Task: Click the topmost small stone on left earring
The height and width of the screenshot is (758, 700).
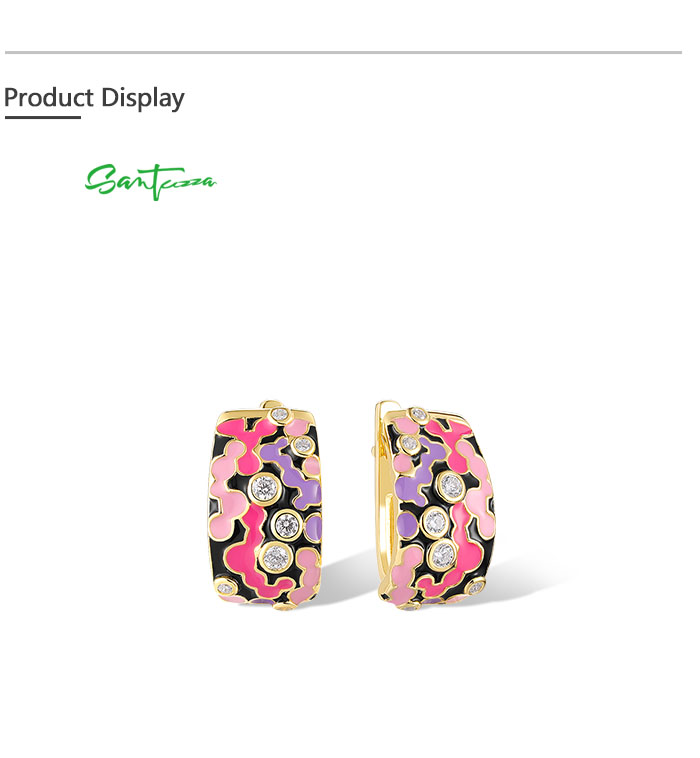Action: coord(279,414)
